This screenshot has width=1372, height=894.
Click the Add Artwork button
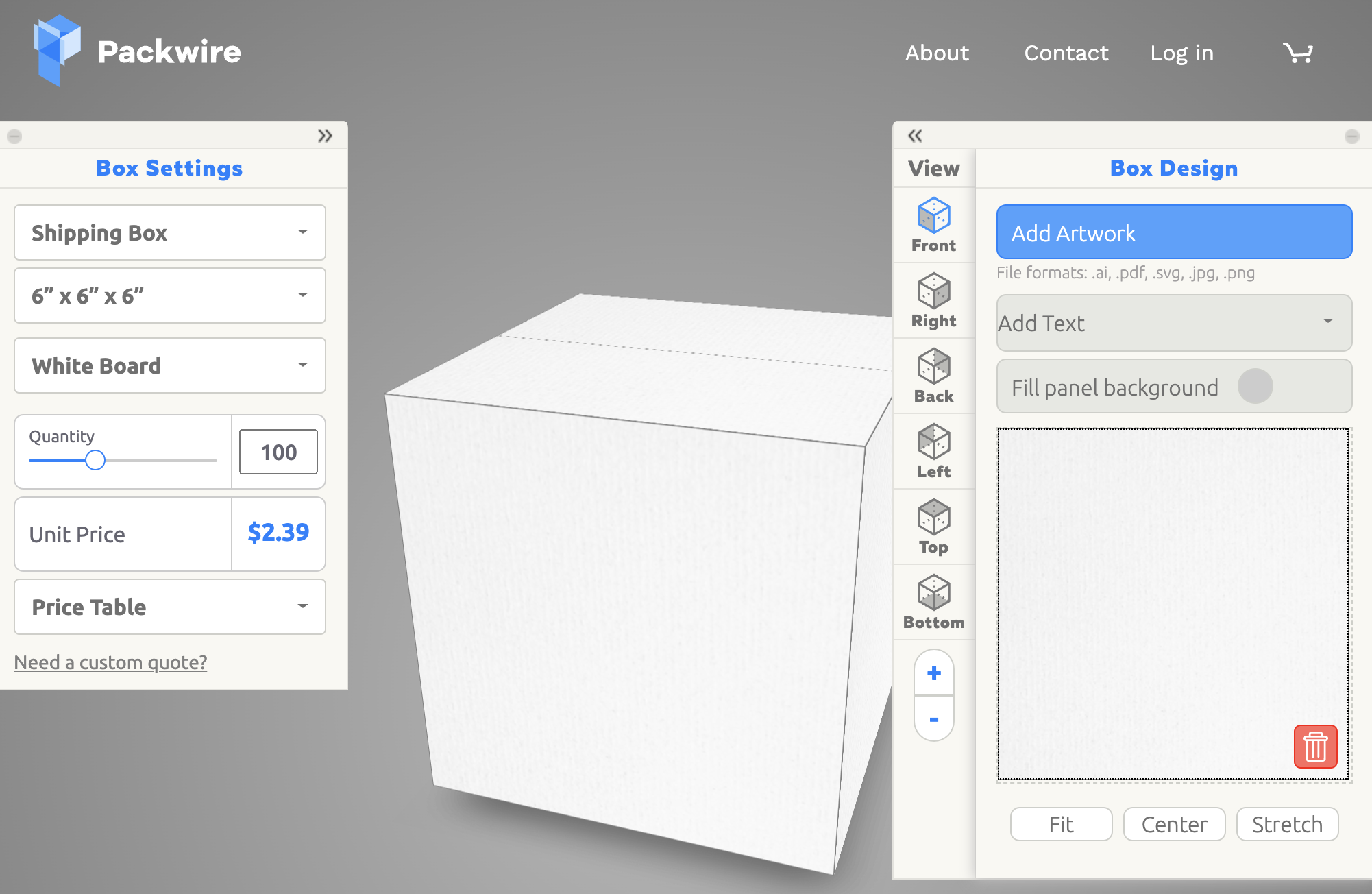1174,232
